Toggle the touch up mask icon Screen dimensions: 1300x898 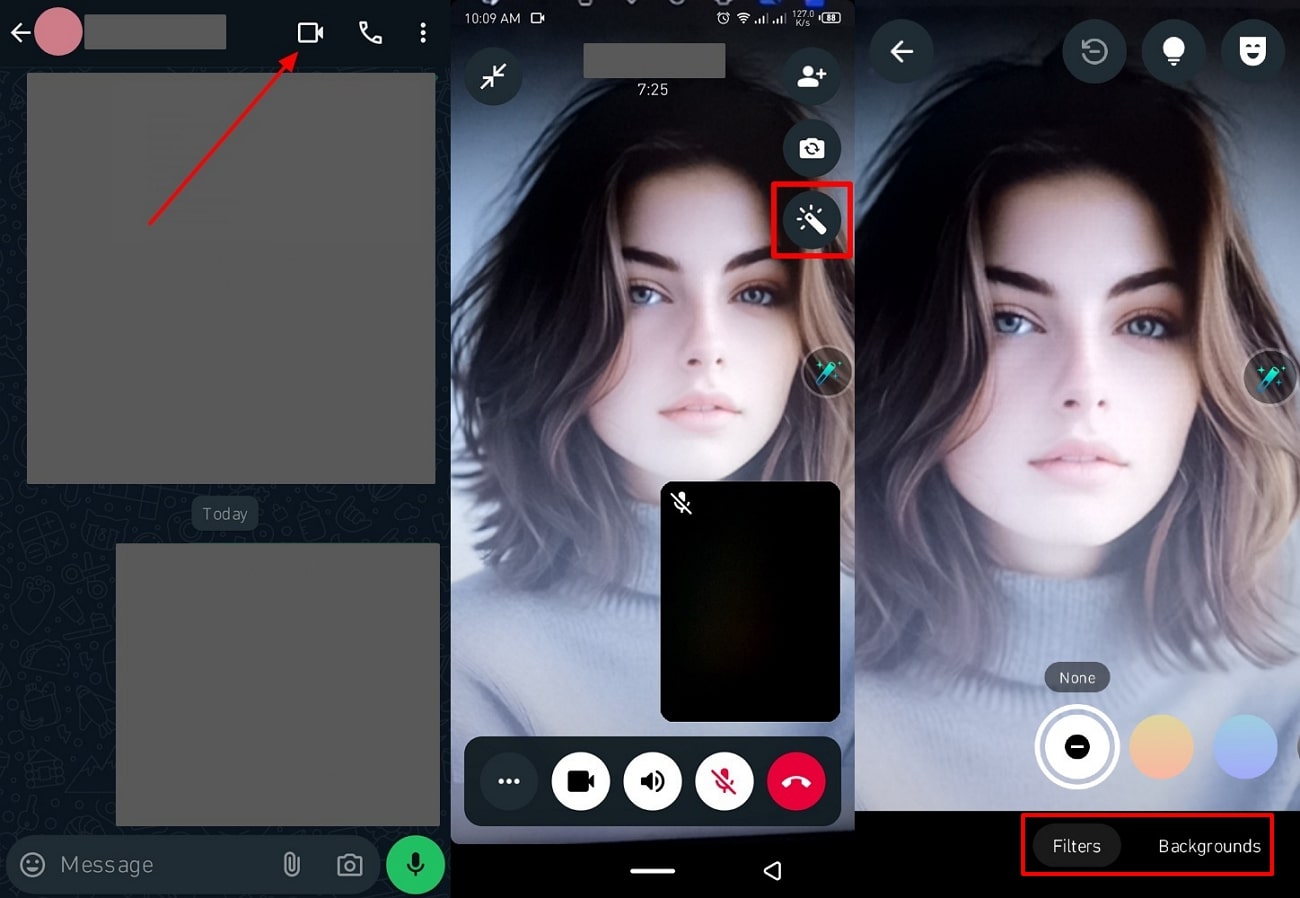1252,51
